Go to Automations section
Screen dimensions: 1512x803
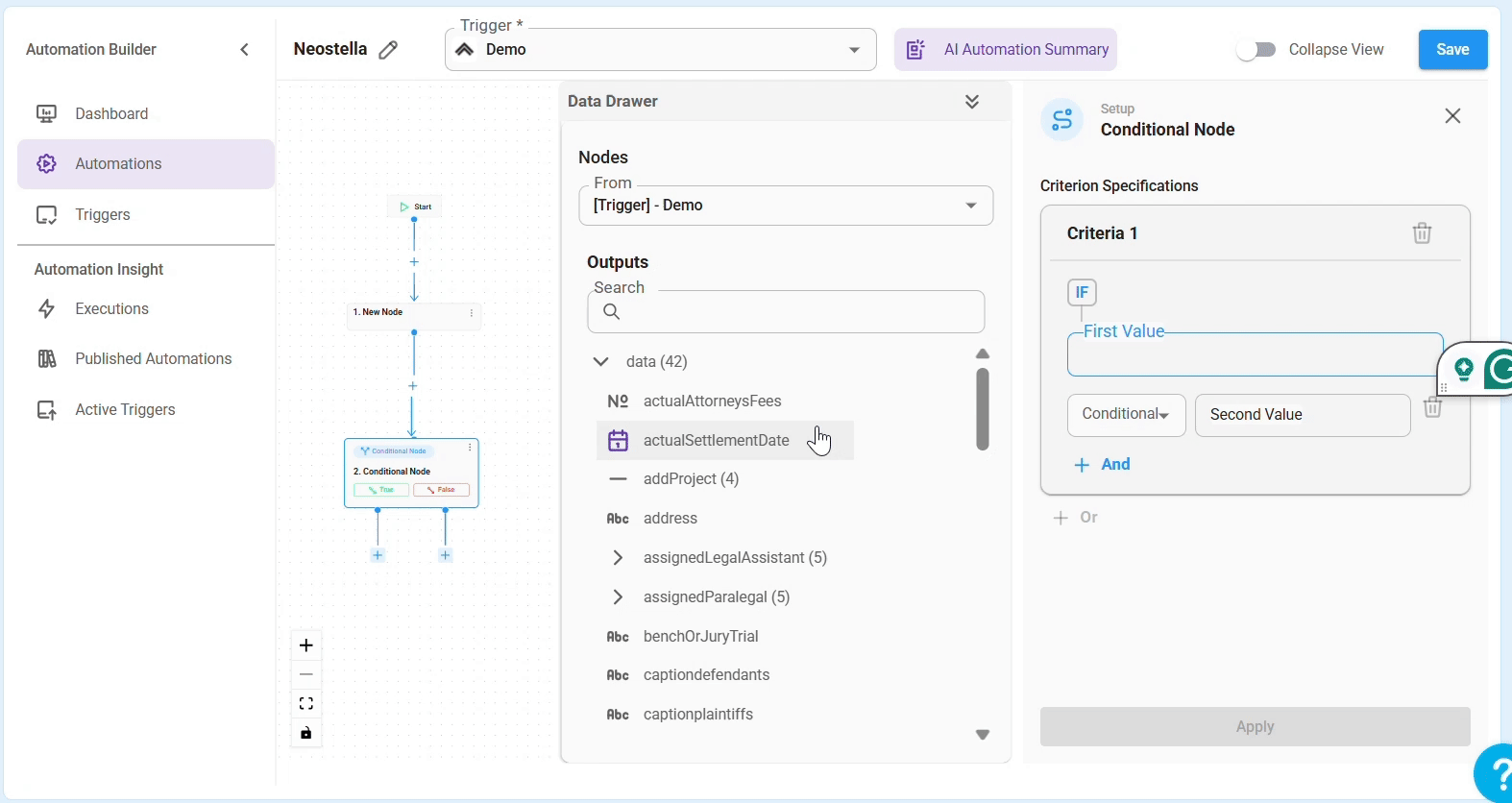pos(146,164)
